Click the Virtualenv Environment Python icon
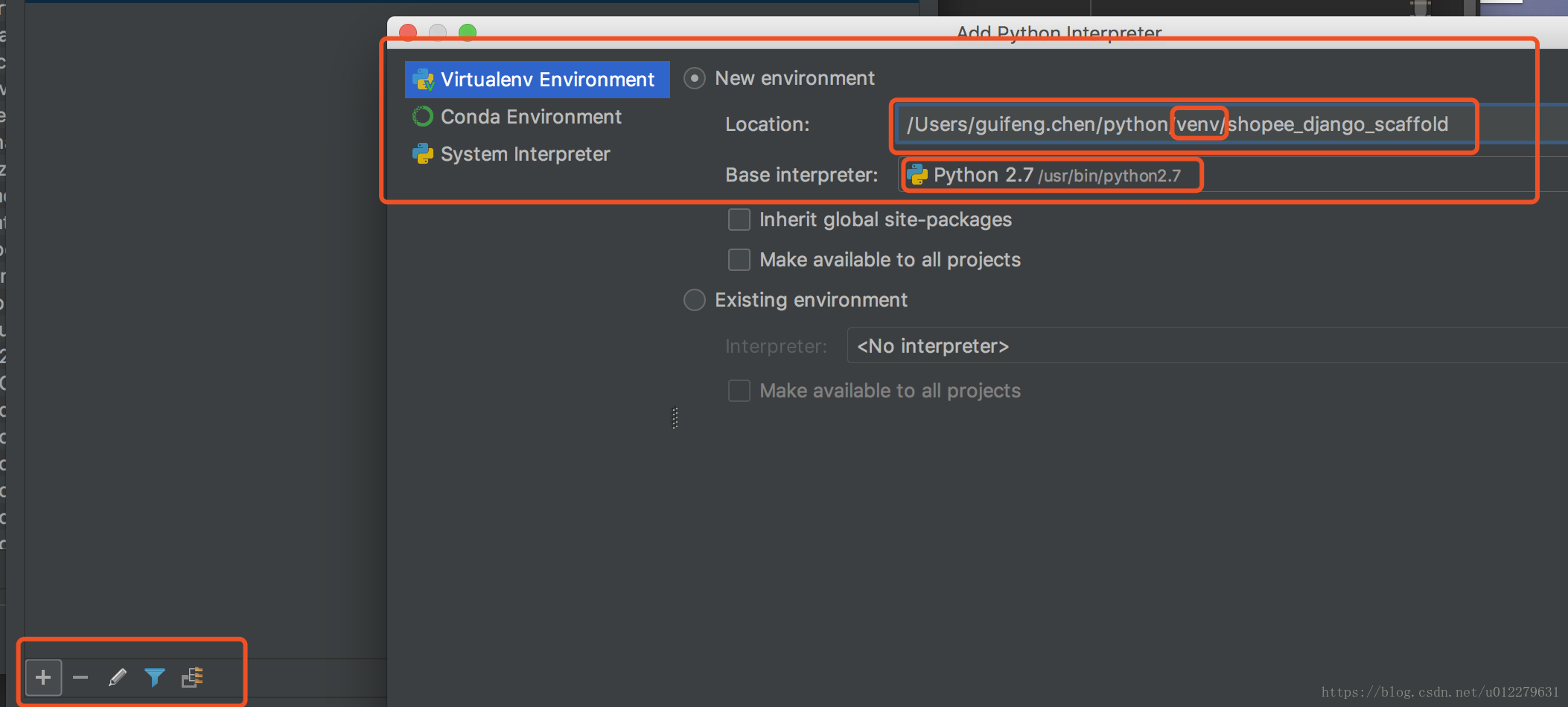Viewport: 1568px width, 707px height. (x=424, y=80)
